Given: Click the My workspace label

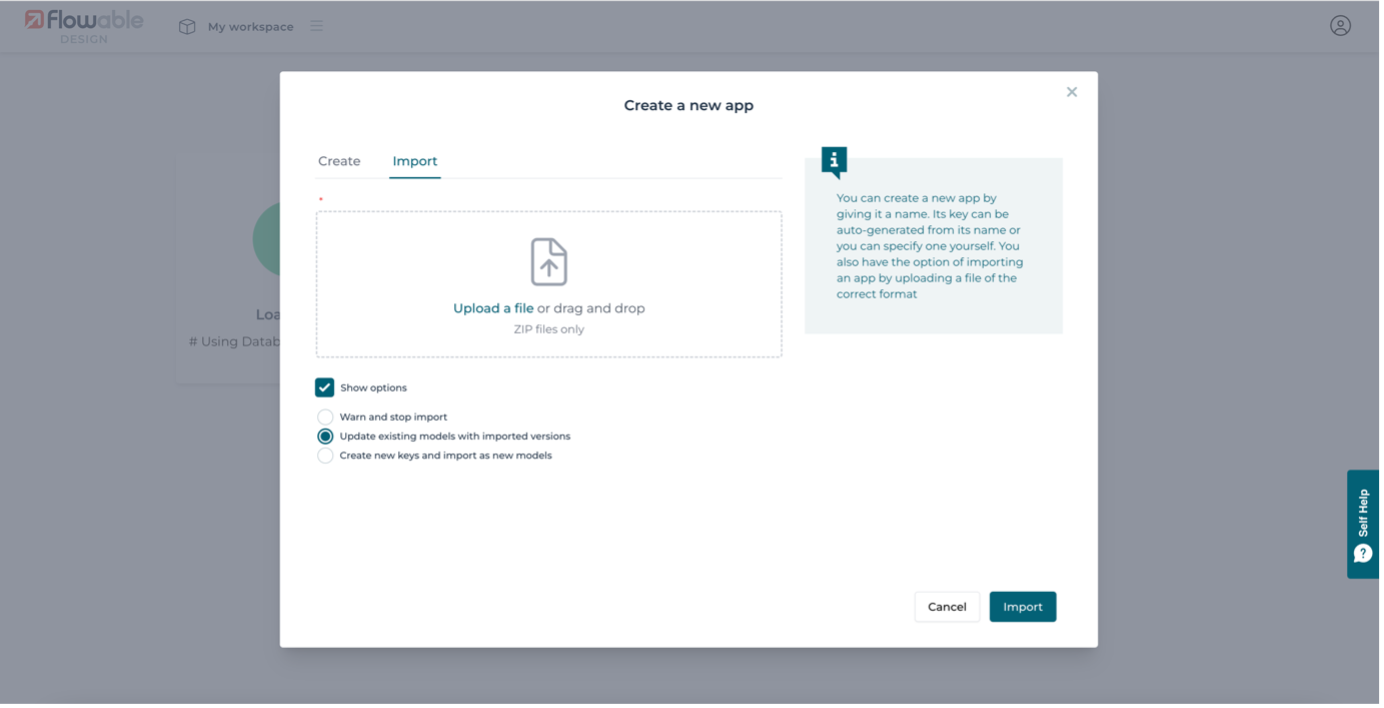Looking at the screenshot, I should pos(250,27).
